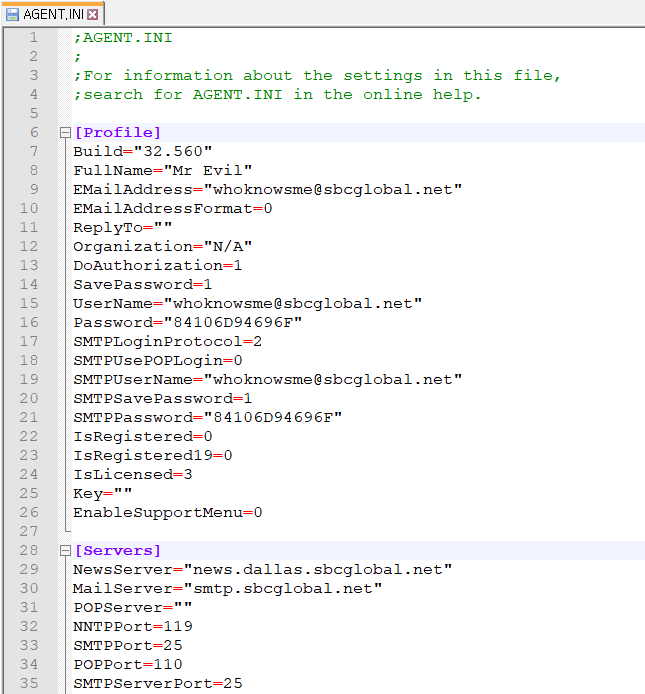Click the EMailAddressFormat=0 line
645x694 pixels.
(173, 208)
